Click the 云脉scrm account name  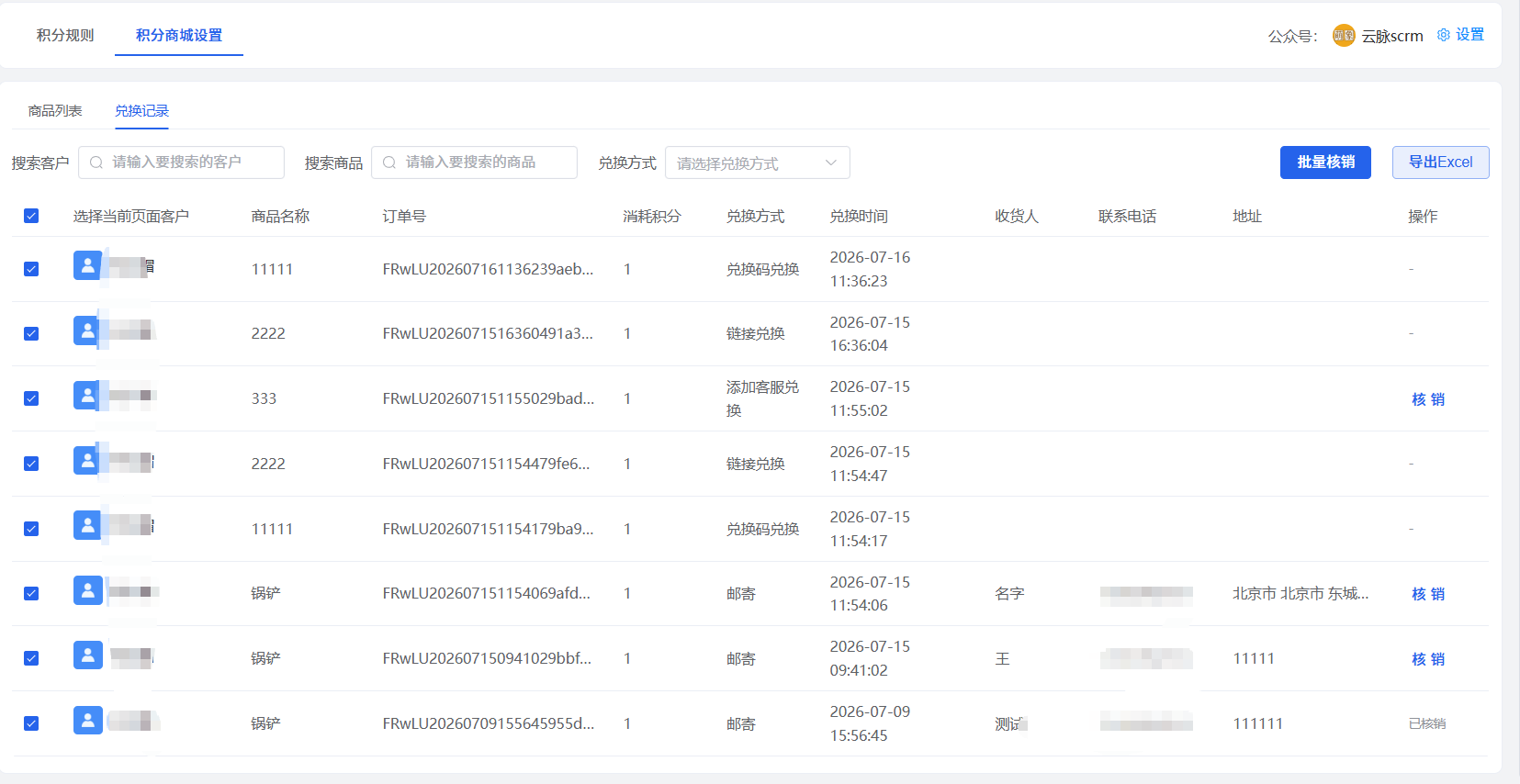pos(1392,36)
